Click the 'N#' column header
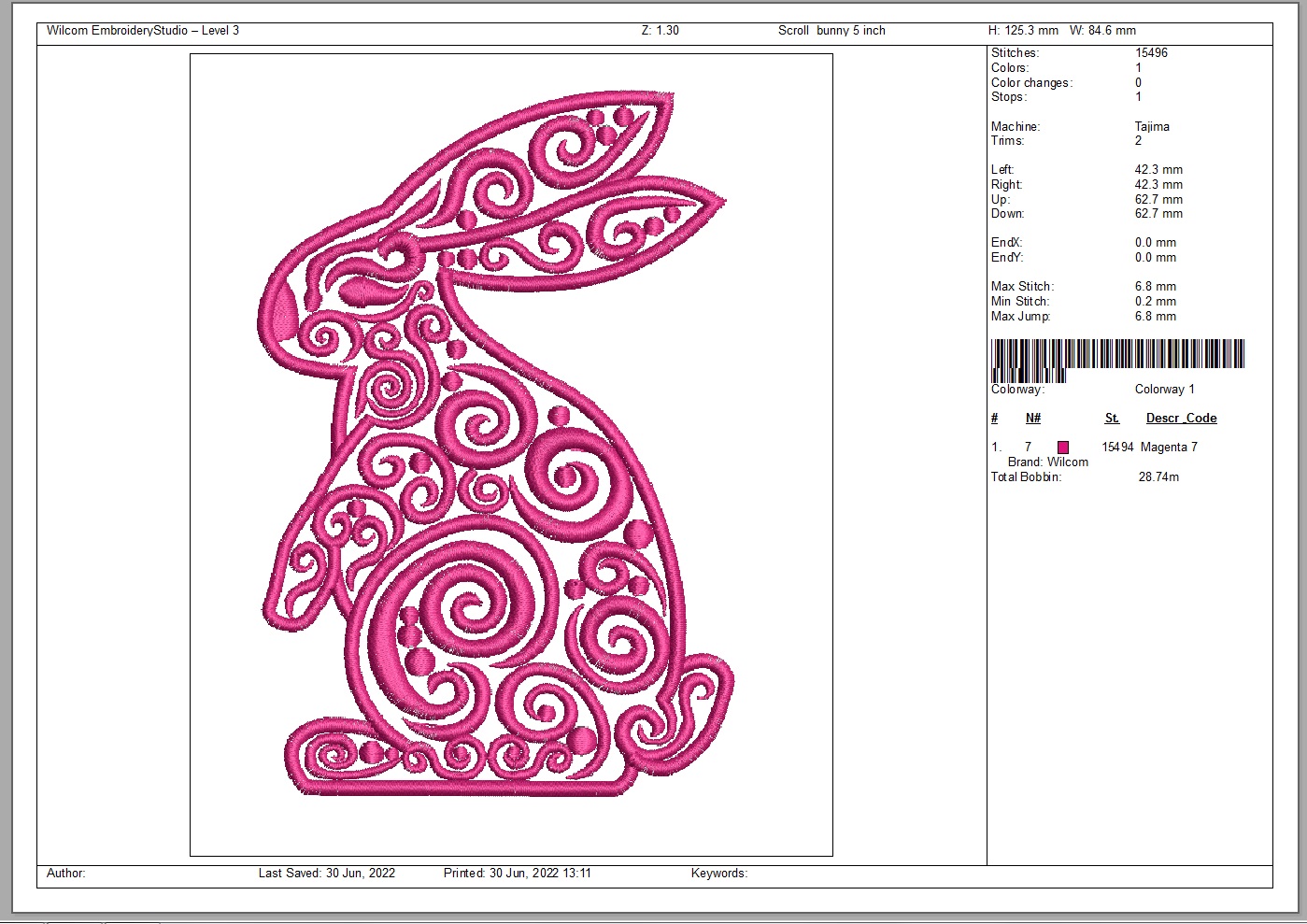1307x924 pixels. (1032, 419)
